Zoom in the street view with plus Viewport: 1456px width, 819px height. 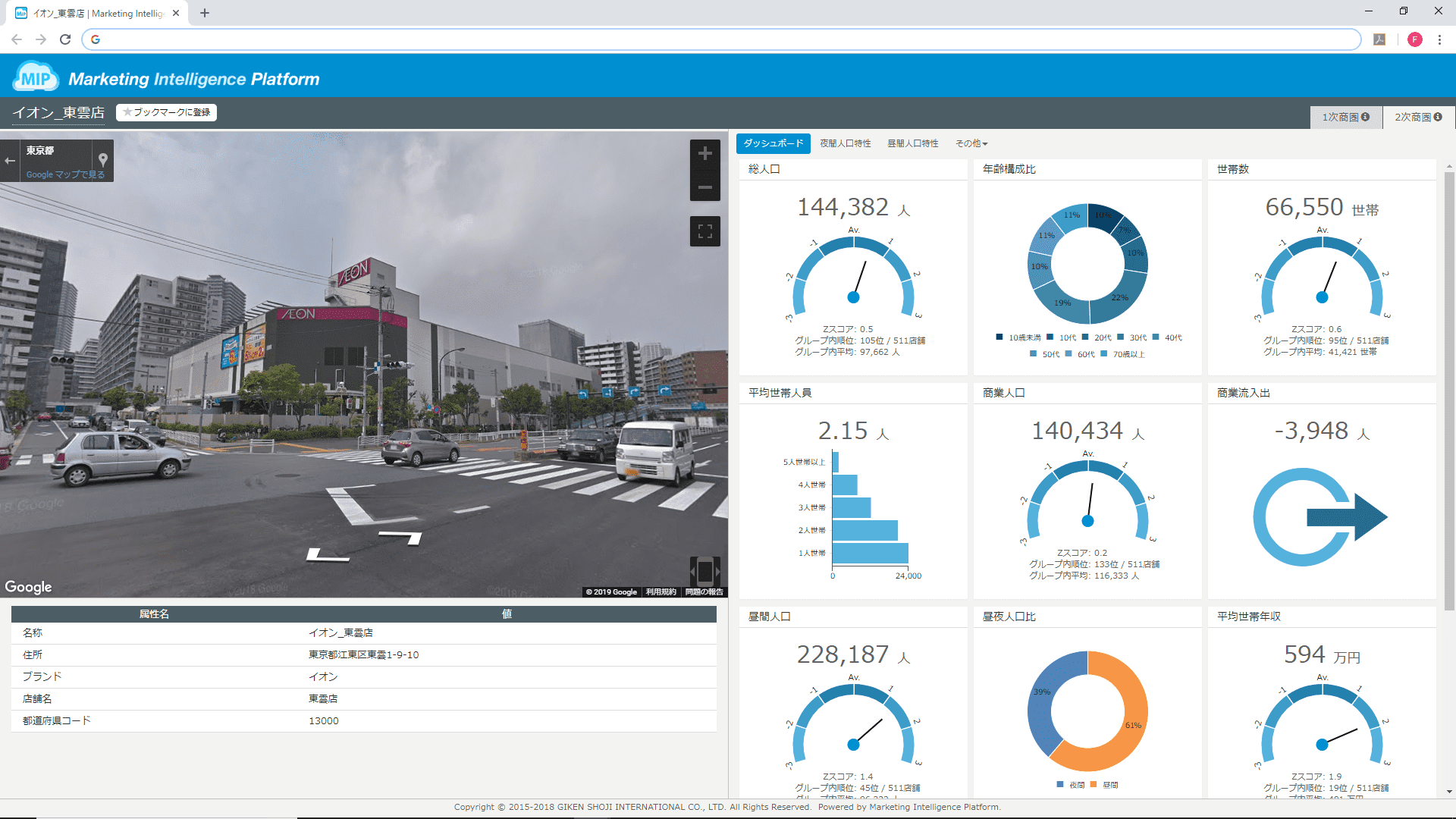click(704, 154)
